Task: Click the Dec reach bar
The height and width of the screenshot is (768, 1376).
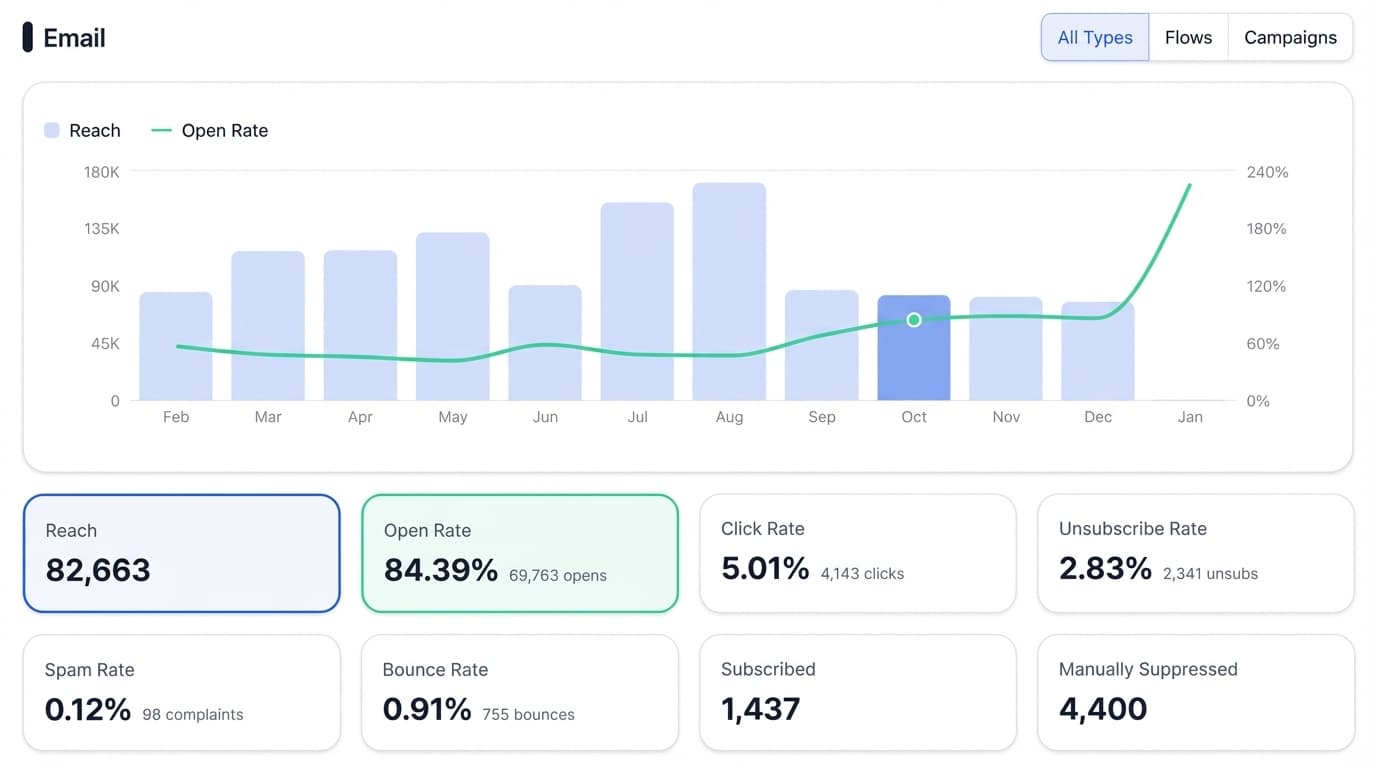Action: point(1097,360)
